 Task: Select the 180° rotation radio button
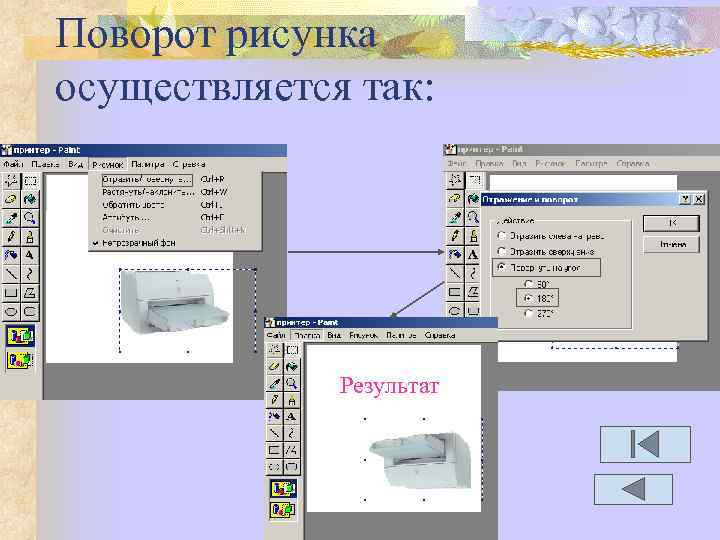[x=529, y=298]
